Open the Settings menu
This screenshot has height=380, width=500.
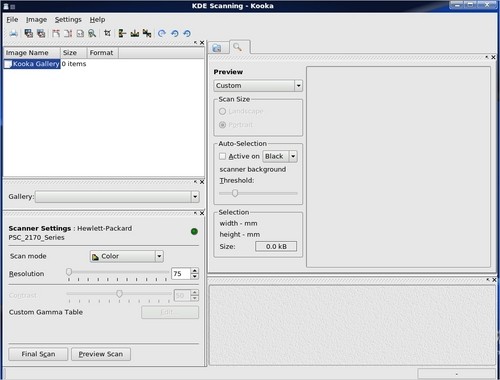(x=68, y=20)
